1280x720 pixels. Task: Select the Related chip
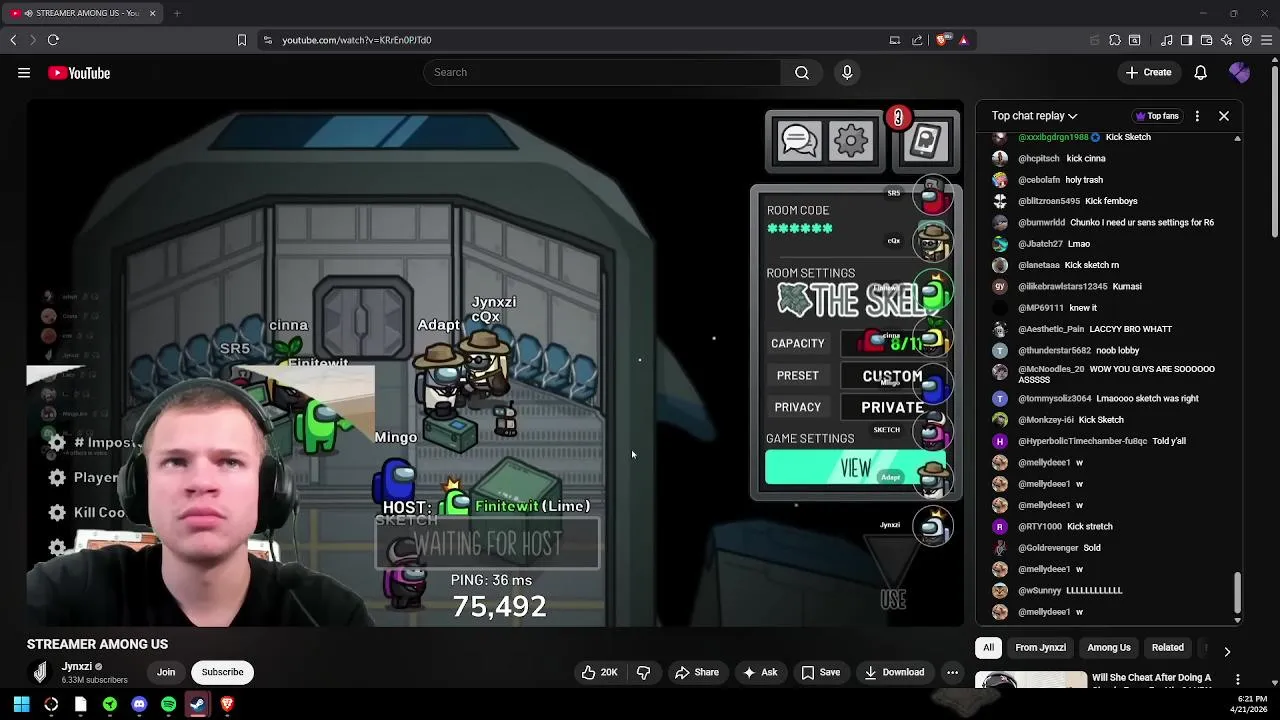[1167, 648]
